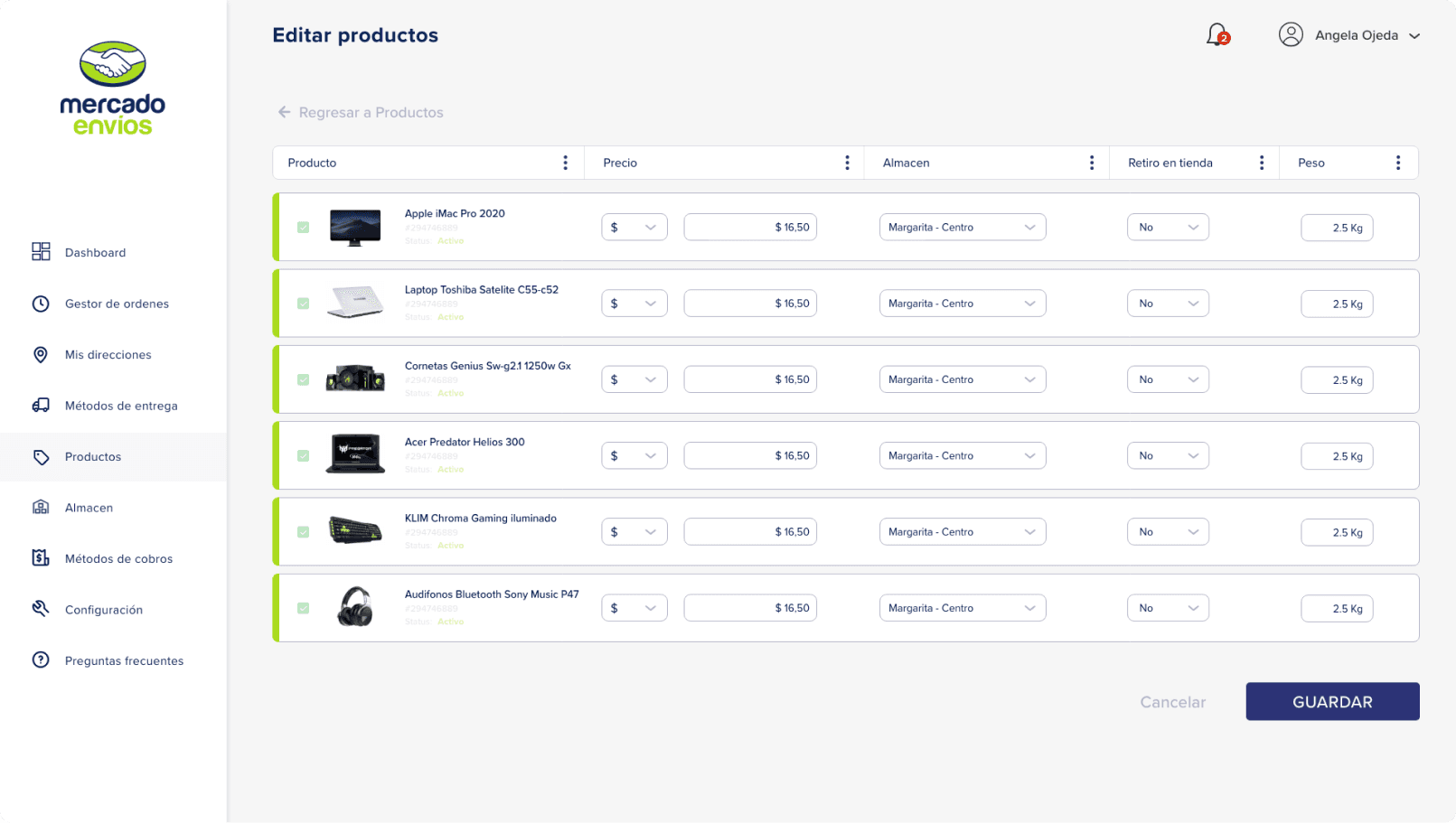
Task: Edit weight field for Laptop Toshiba
Action: (x=1337, y=304)
